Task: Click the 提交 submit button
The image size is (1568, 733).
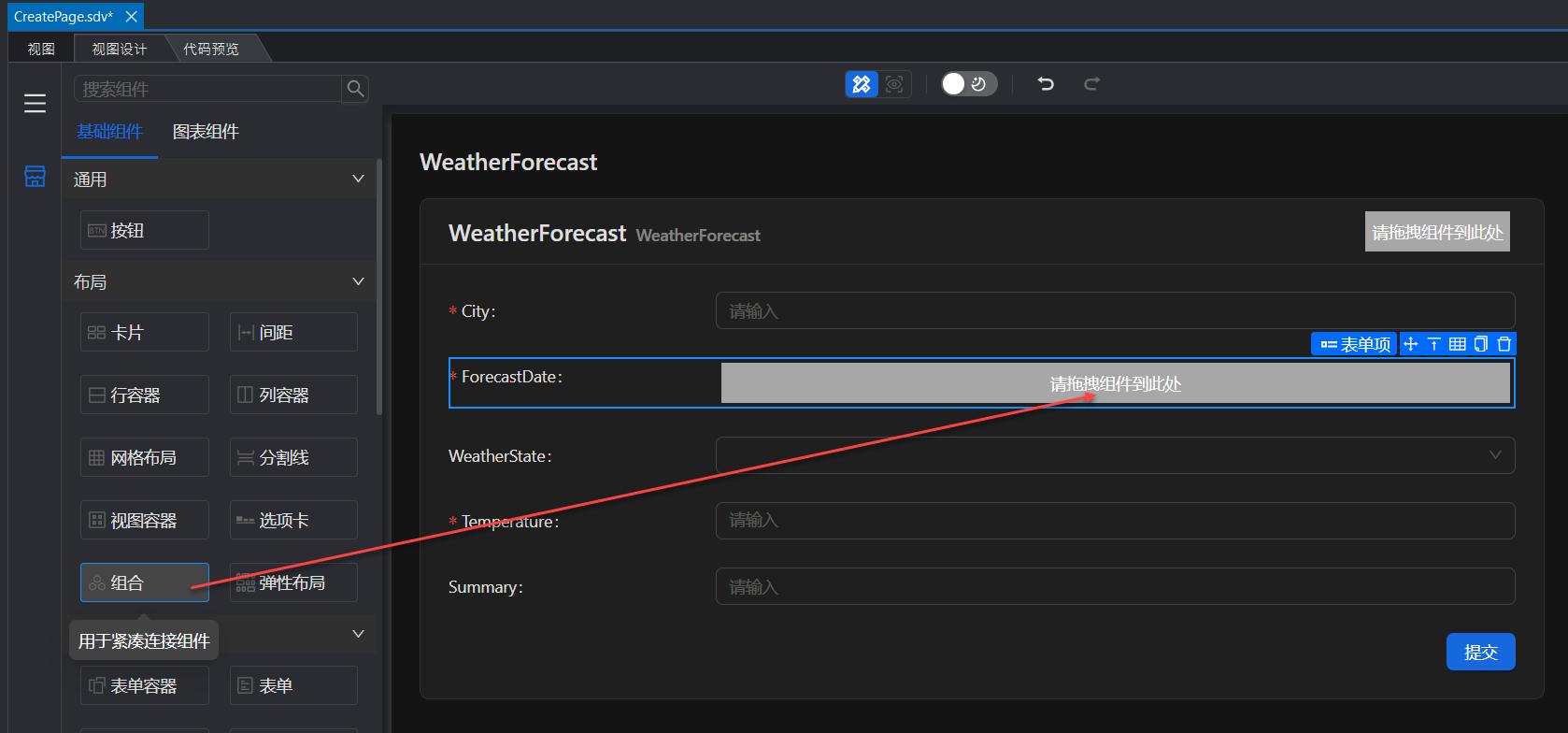Action: click(1480, 652)
